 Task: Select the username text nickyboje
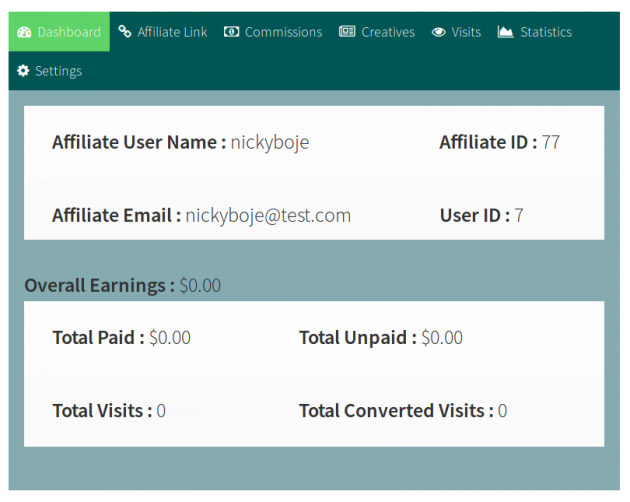coord(270,143)
